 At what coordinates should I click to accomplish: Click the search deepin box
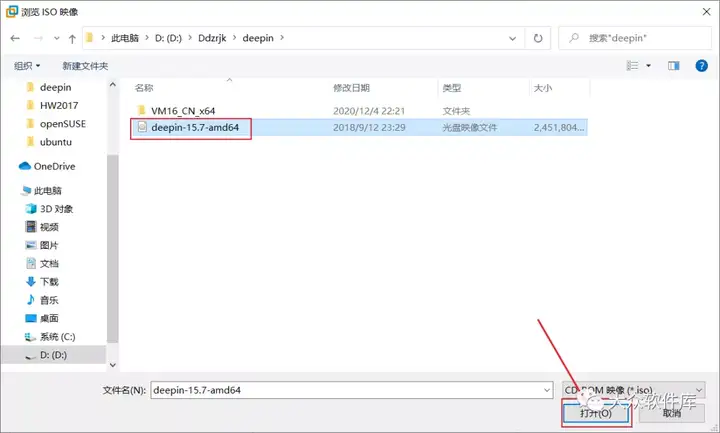click(635, 38)
